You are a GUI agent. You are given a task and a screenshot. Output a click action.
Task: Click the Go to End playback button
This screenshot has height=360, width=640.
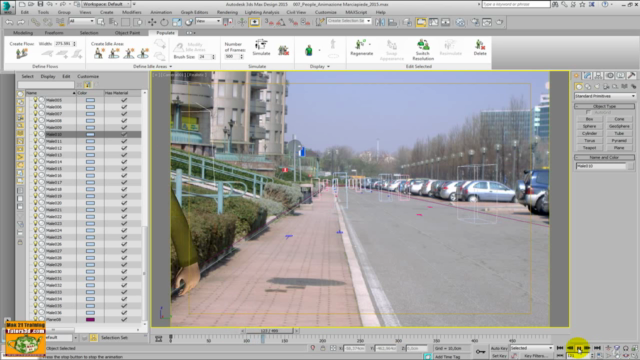[x=597, y=348]
